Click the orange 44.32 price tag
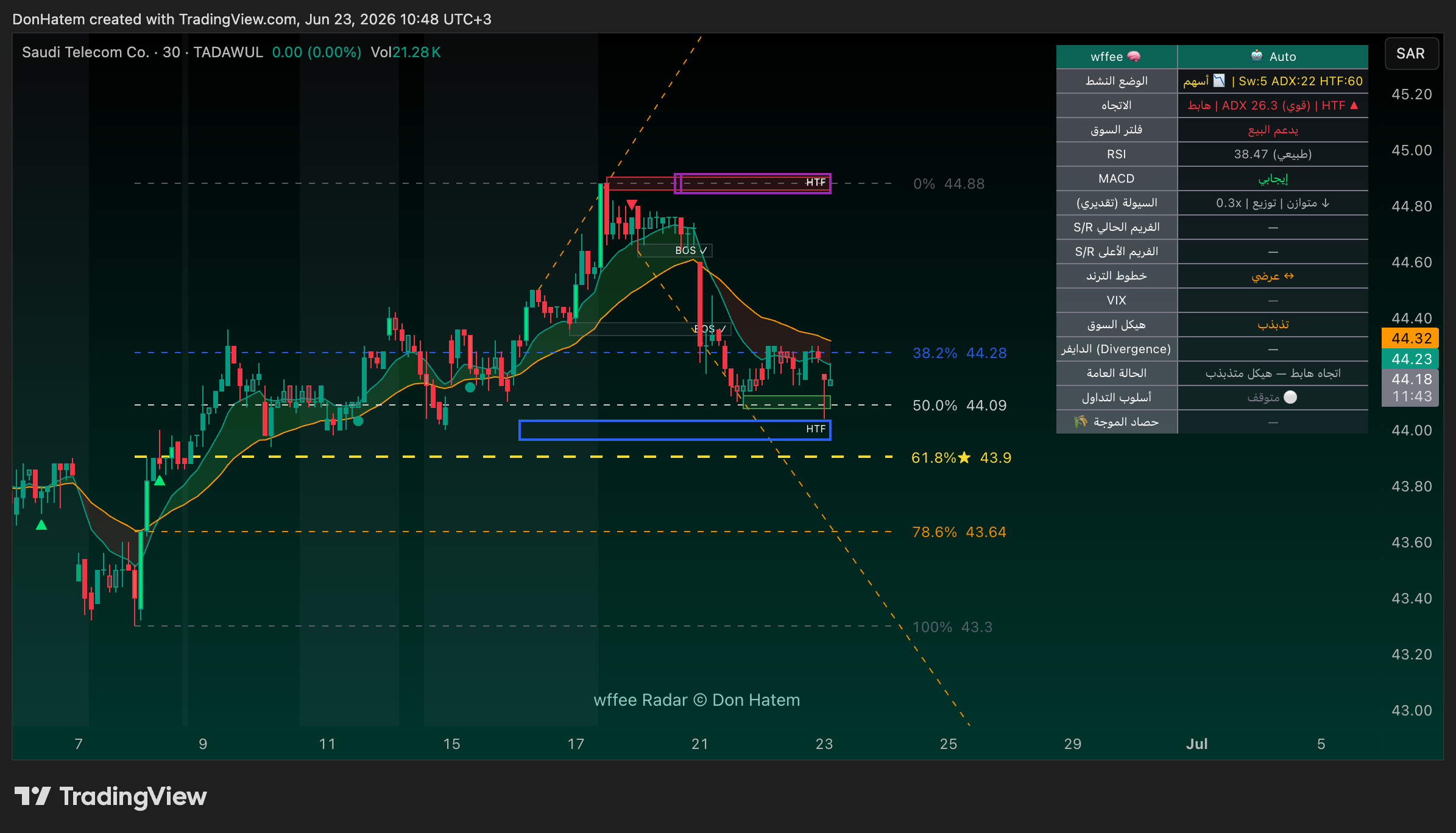Image resolution: width=1456 pixels, height=833 pixels. coord(1410,339)
